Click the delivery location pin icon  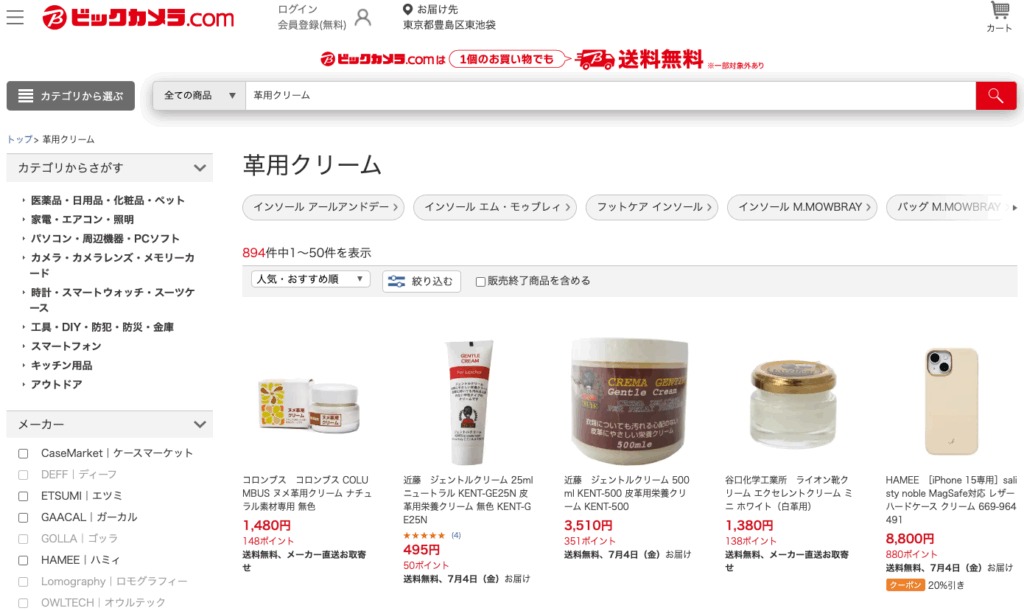coord(408,9)
